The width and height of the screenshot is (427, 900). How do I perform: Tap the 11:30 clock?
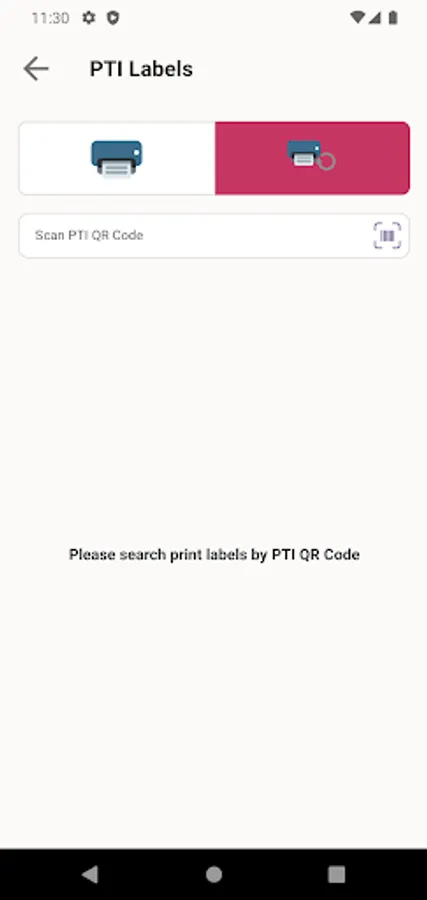(50, 18)
